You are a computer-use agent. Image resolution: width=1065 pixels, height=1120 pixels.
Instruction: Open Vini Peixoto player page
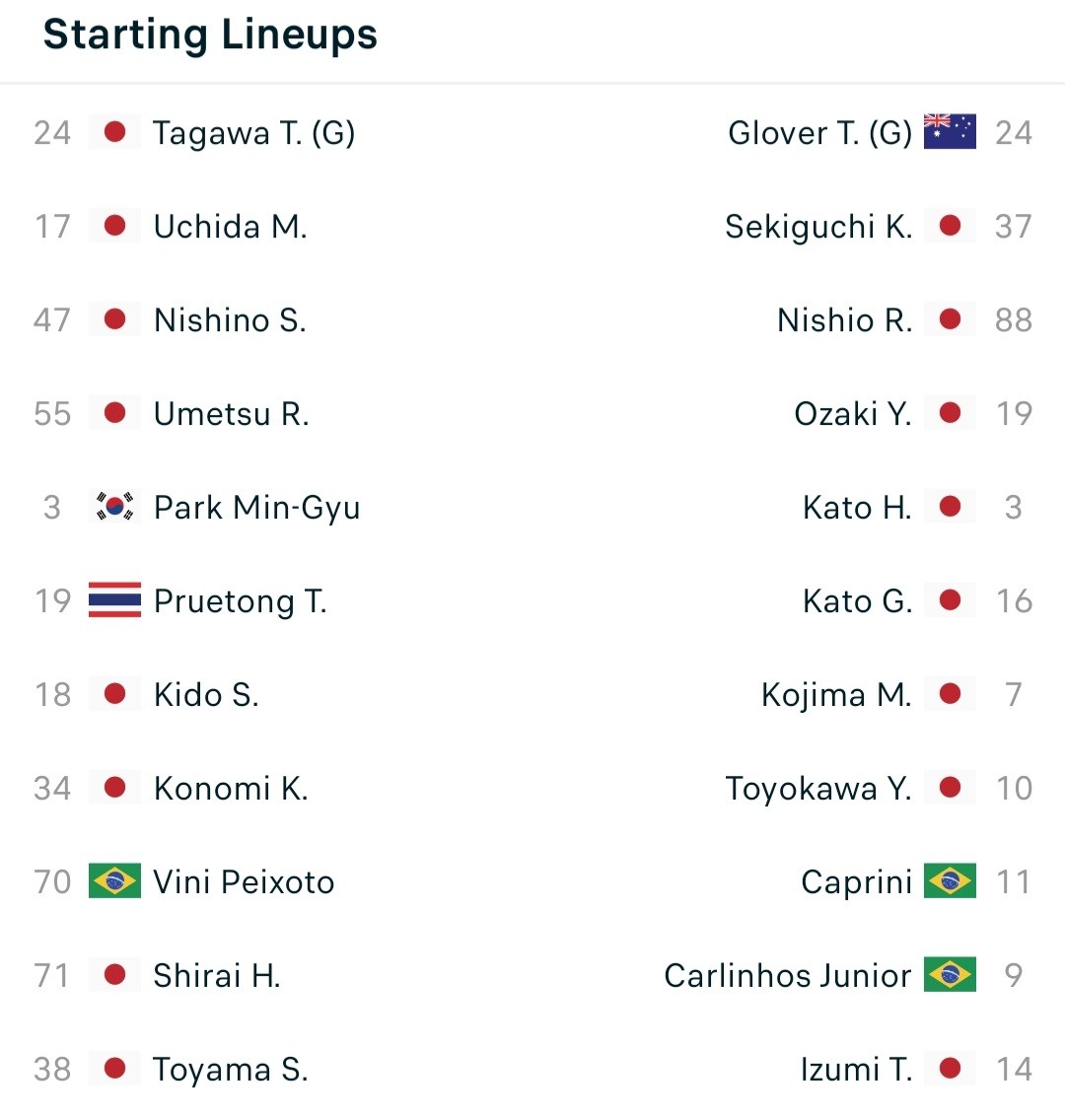click(244, 882)
